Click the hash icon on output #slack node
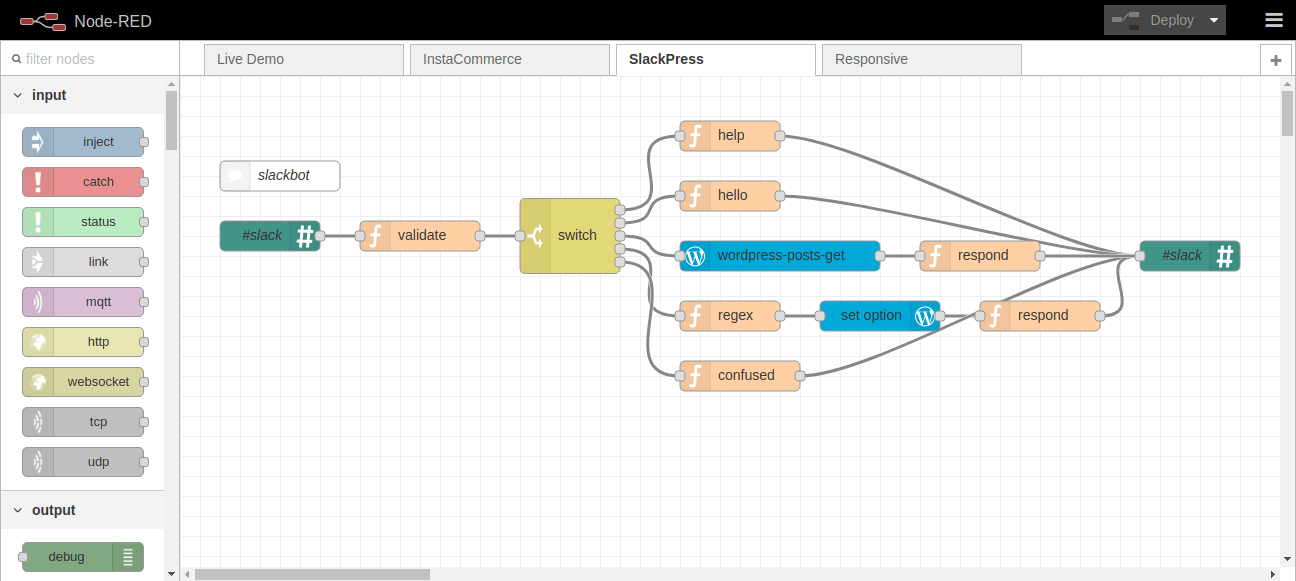The image size is (1296, 581). 1224,256
